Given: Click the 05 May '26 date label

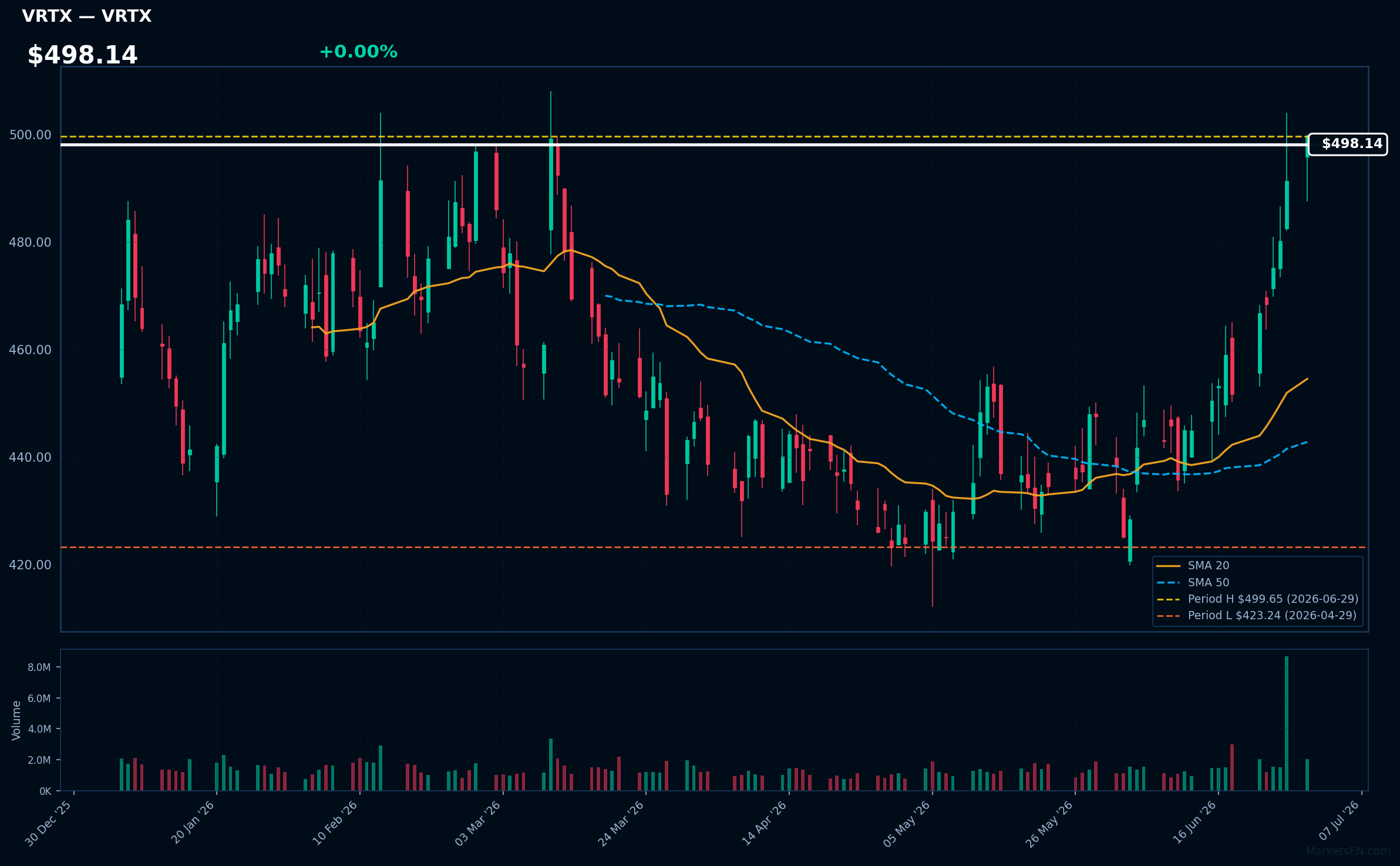Looking at the screenshot, I should pos(907,824).
